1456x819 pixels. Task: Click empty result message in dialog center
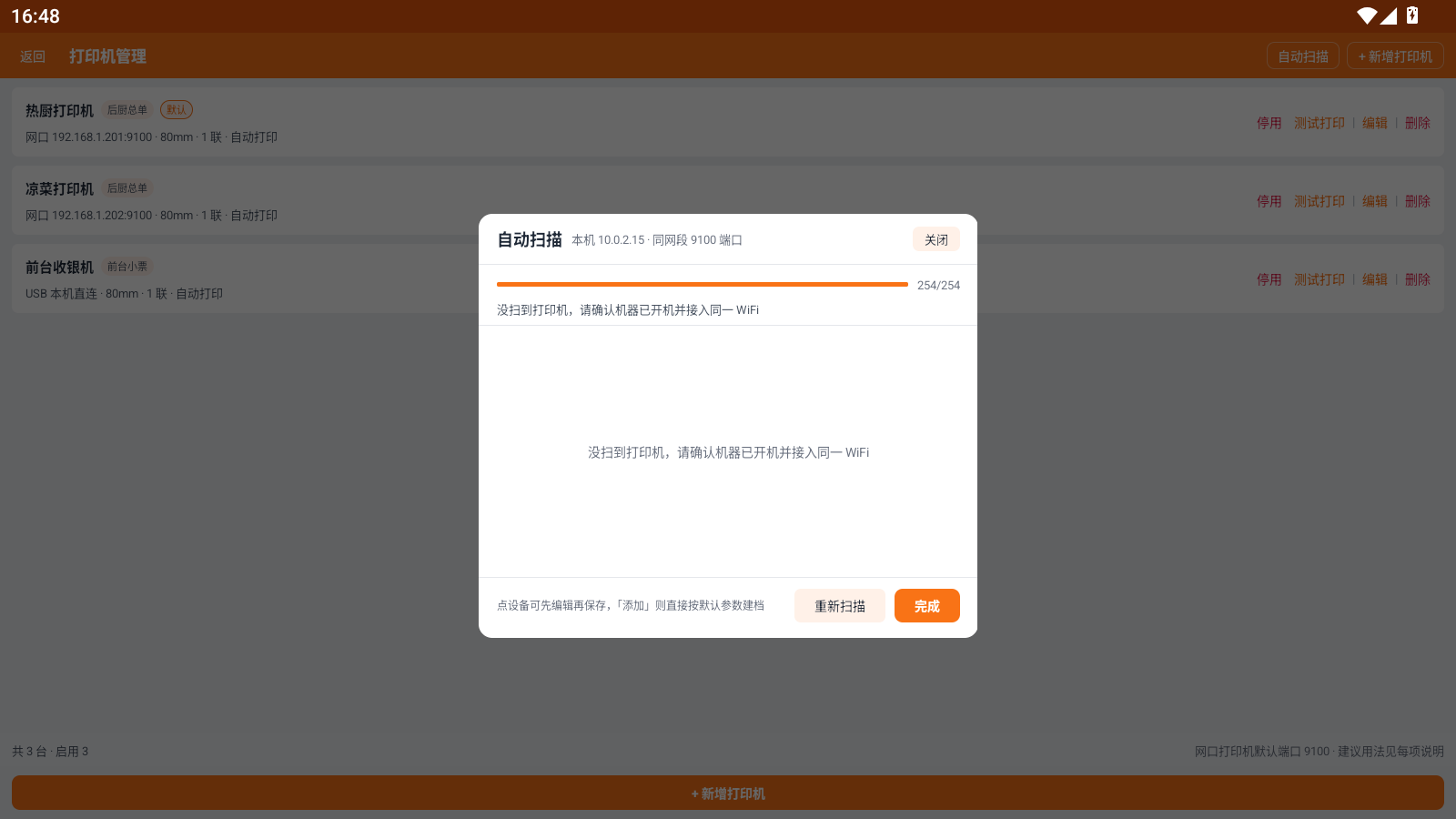pos(728,452)
